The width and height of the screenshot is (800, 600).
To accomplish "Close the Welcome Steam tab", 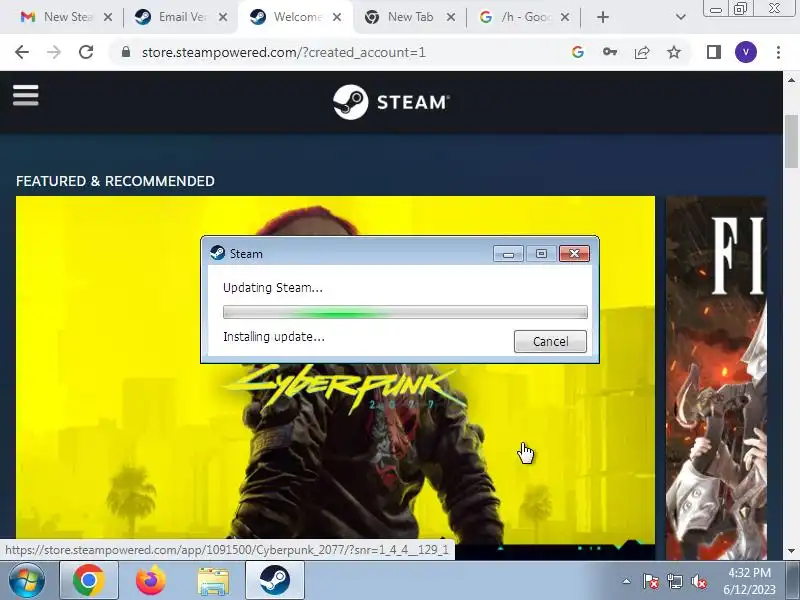I will pos(337,17).
